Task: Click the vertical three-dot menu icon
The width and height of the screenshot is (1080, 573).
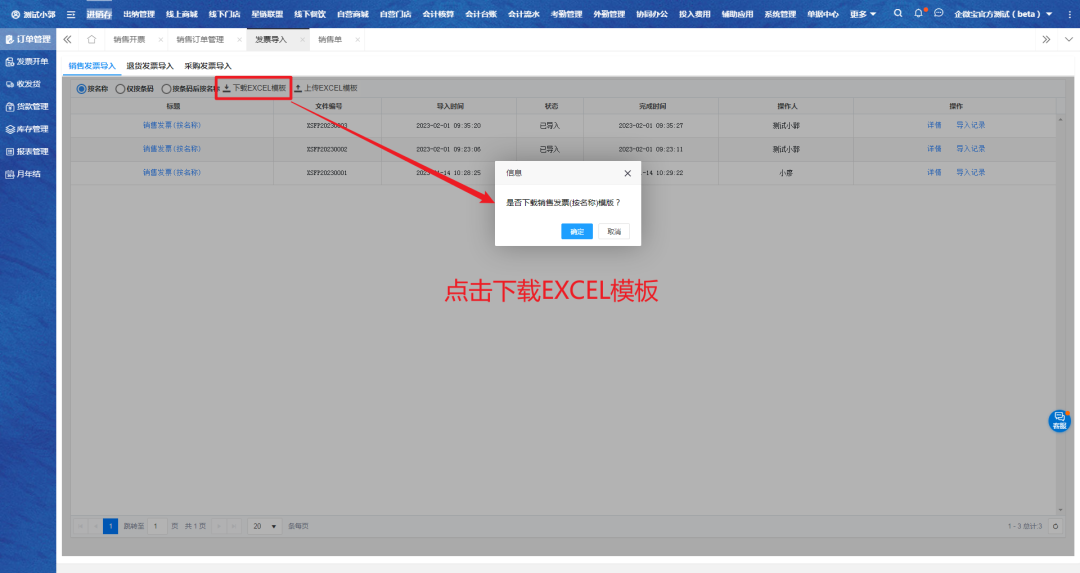Action: (x=1069, y=14)
